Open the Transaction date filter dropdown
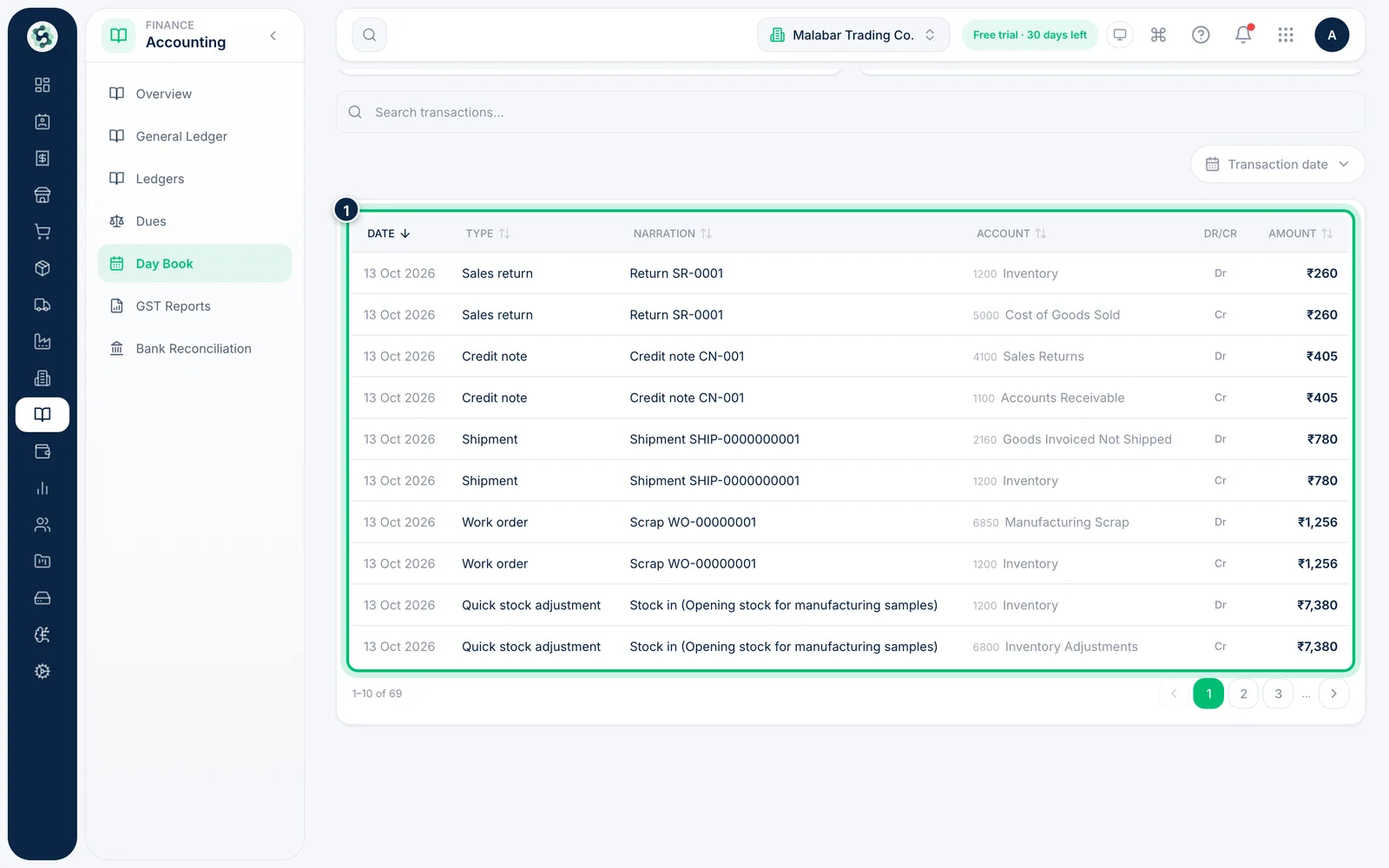This screenshot has width=1389, height=868. pyautogui.click(x=1277, y=164)
